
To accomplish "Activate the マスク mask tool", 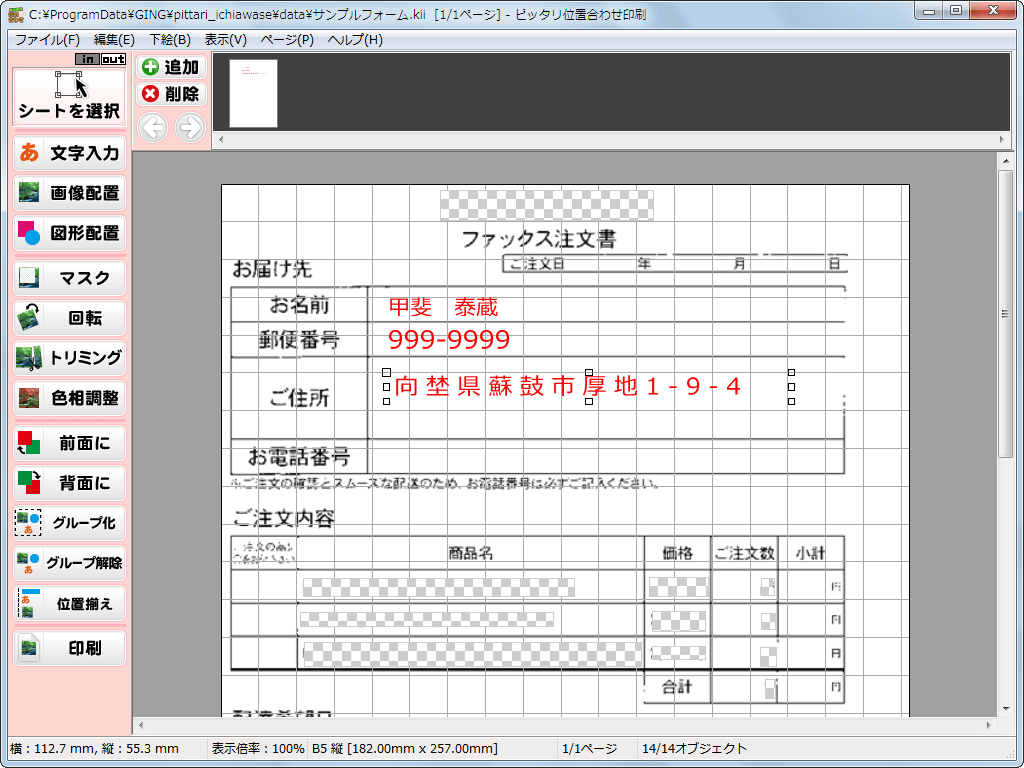I will [69, 278].
